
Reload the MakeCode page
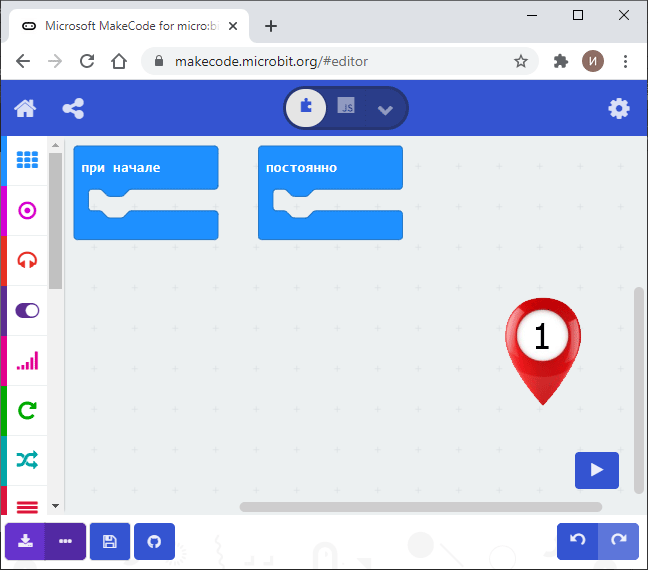(x=87, y=61)
